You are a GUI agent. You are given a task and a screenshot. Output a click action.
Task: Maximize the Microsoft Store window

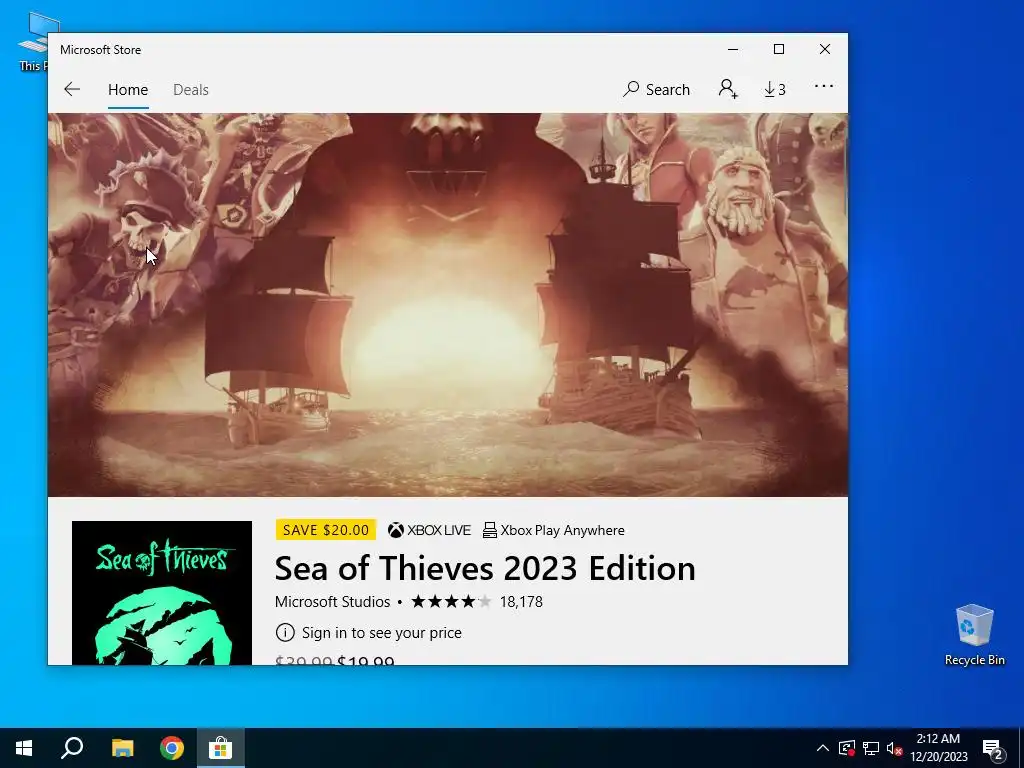coord(778,50)
